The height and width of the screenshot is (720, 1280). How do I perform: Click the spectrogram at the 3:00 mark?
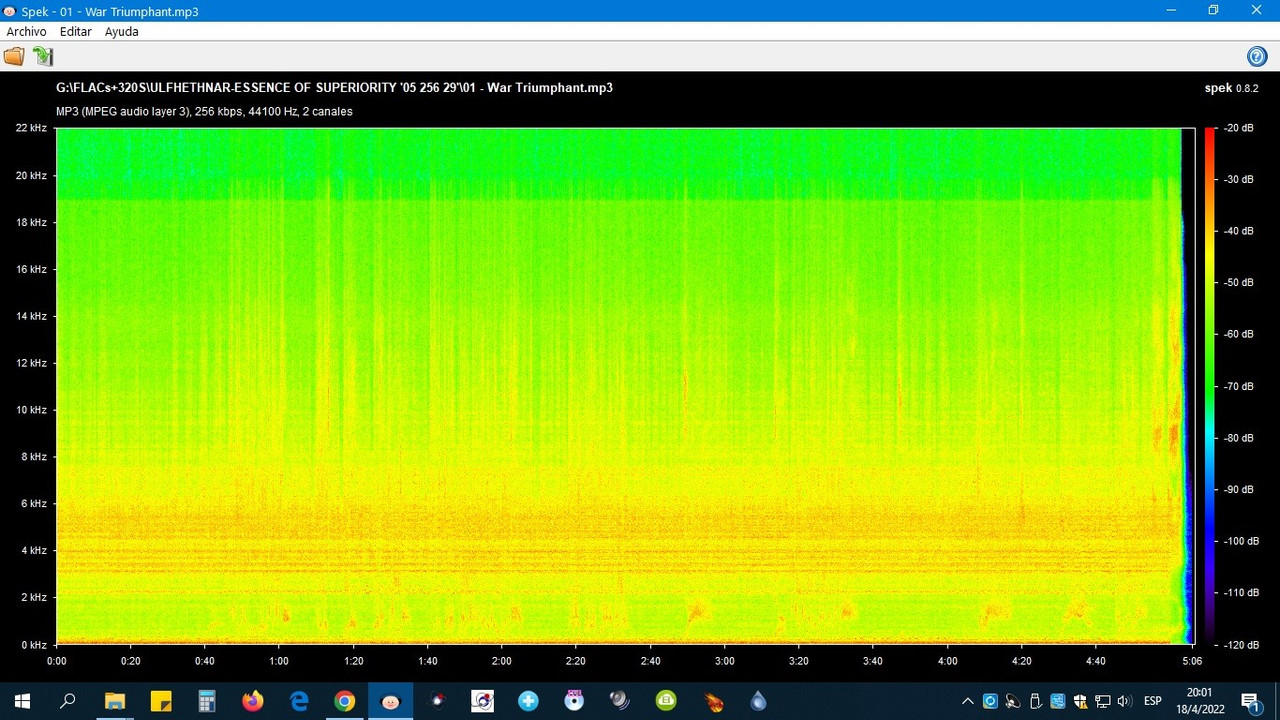725,385
